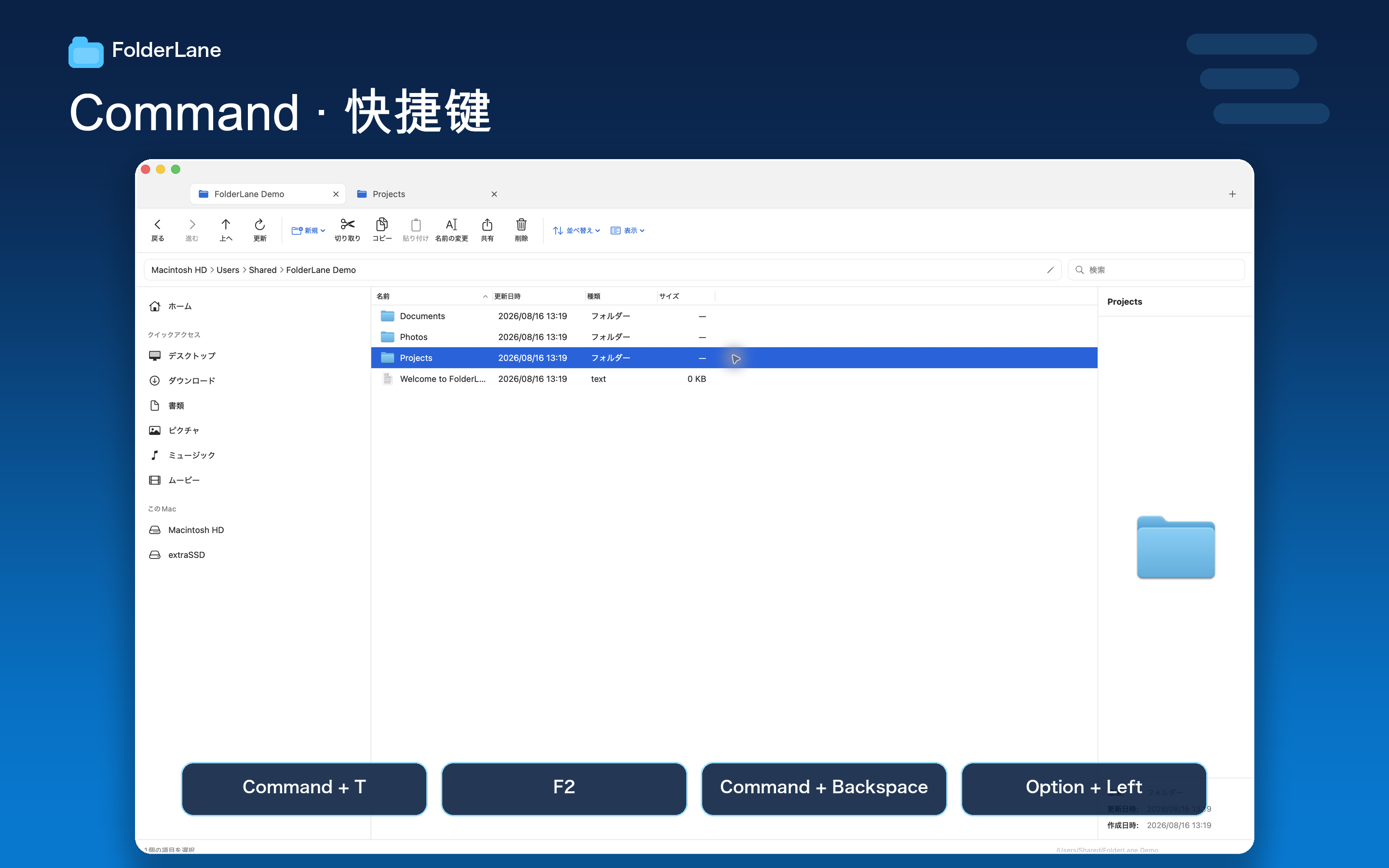The height and width of the screenshot is (868, 1389).
Task: Click the Back (戻る) arrow button
Action: pyautogui.click(x=157, y=230)
